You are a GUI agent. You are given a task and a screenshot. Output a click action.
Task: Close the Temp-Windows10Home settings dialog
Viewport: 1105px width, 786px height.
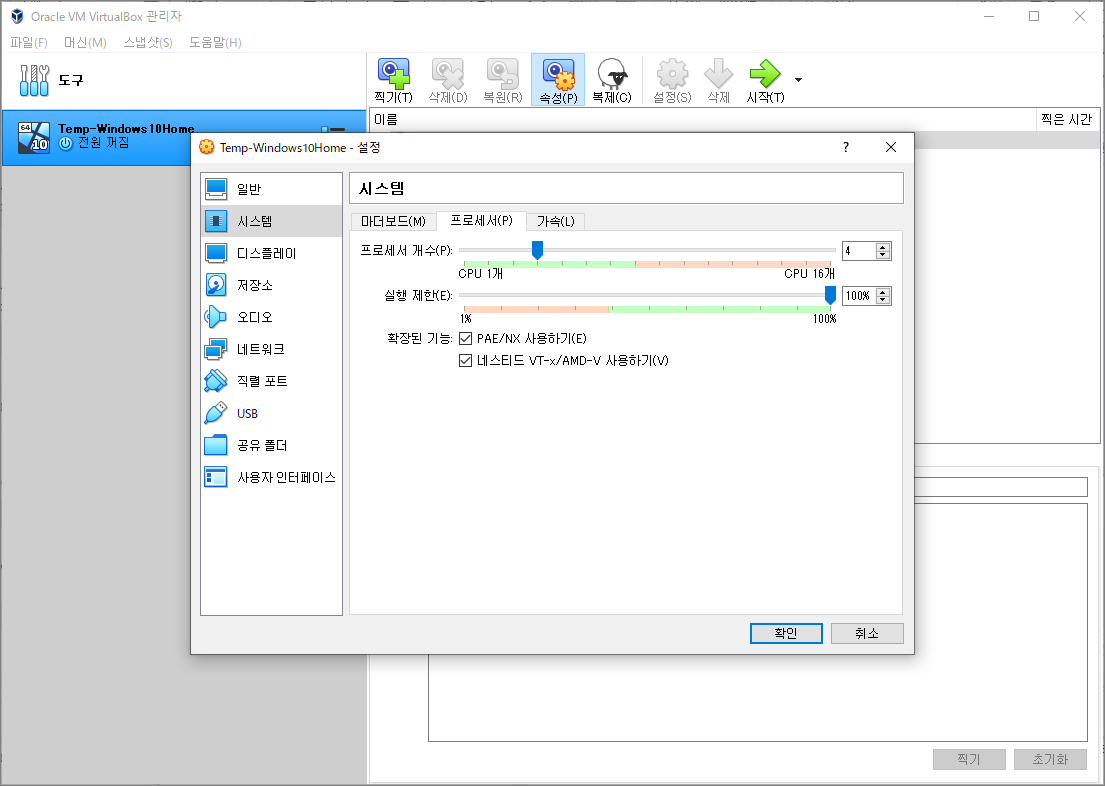coord(891,147)
